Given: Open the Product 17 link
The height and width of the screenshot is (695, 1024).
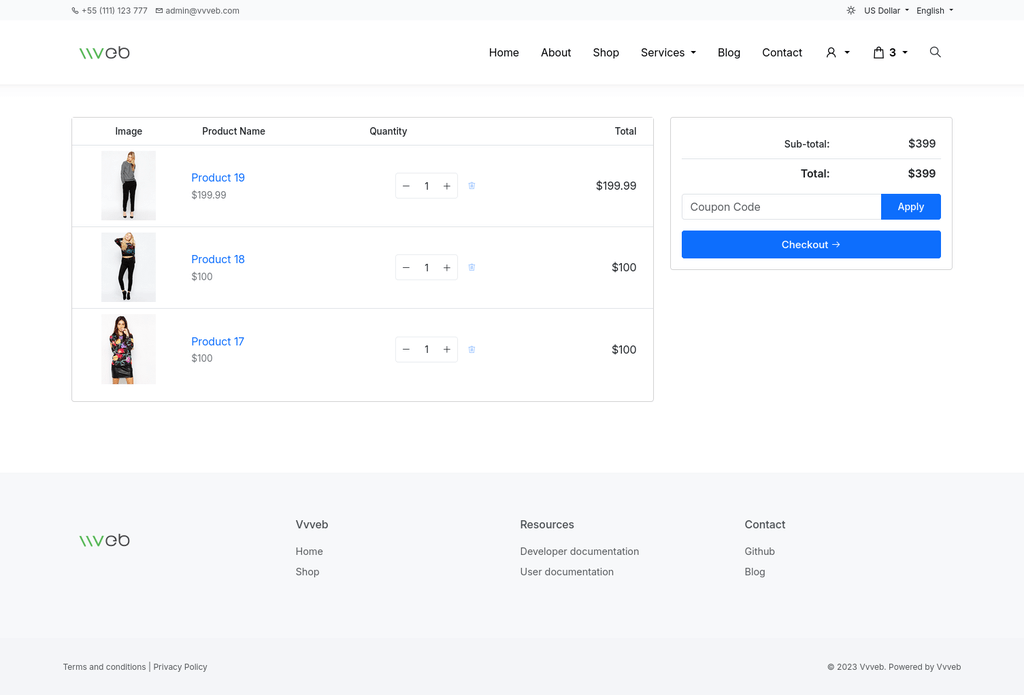Looking at the screenshot, I should coord(217,342).
